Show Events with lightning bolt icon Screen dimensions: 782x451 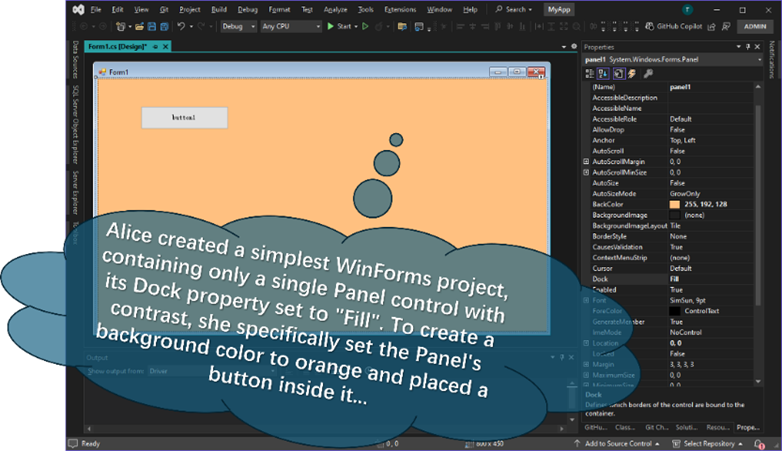632,74
